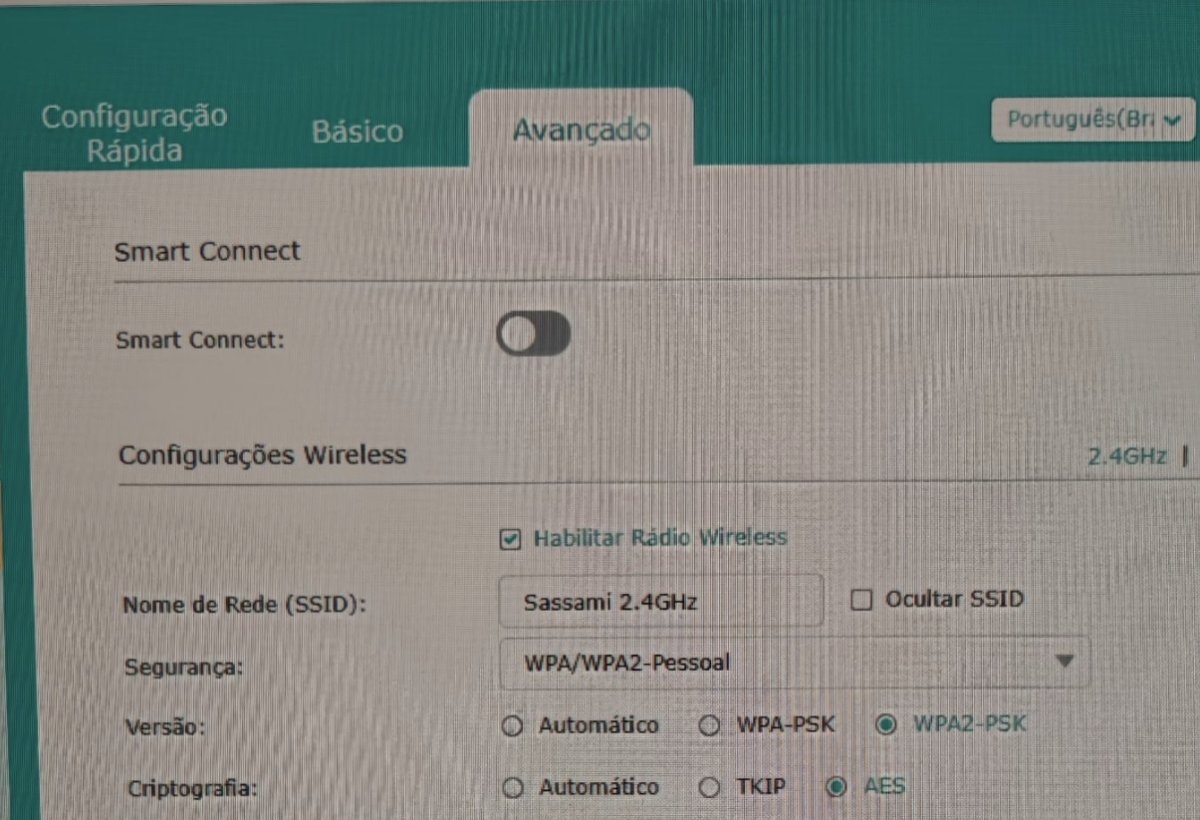Click the Nome de Rede SSID field
The width and height of the screenshot is (1200, 820).
(x=661, y=601)
